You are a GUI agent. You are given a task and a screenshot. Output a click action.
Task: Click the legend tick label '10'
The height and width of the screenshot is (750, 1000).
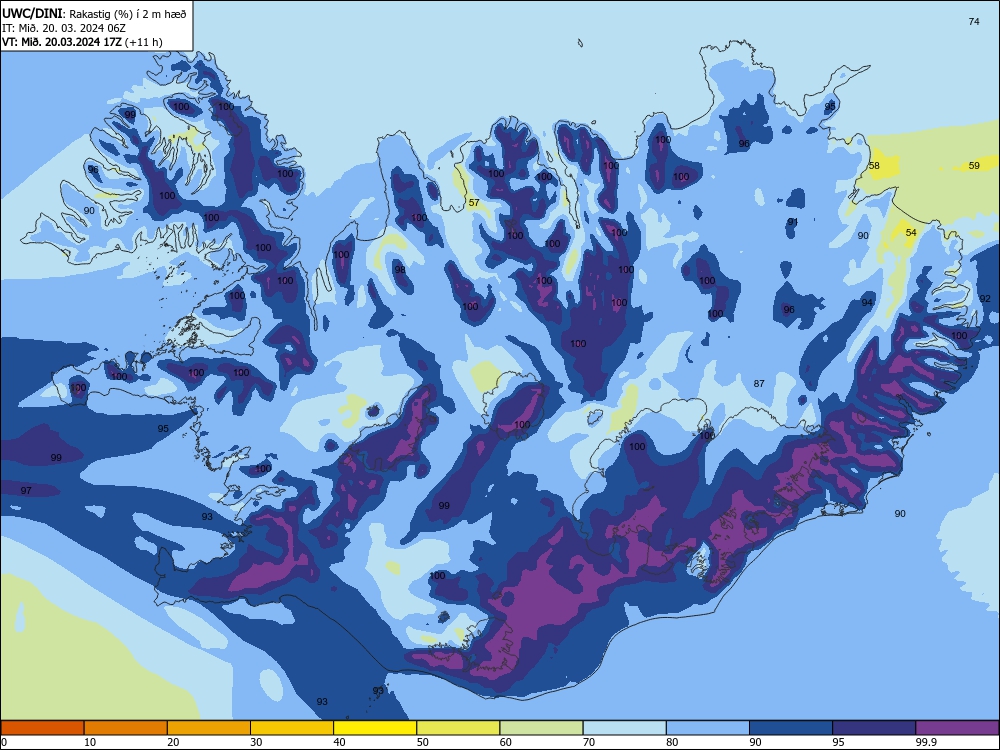coord(90,742)
